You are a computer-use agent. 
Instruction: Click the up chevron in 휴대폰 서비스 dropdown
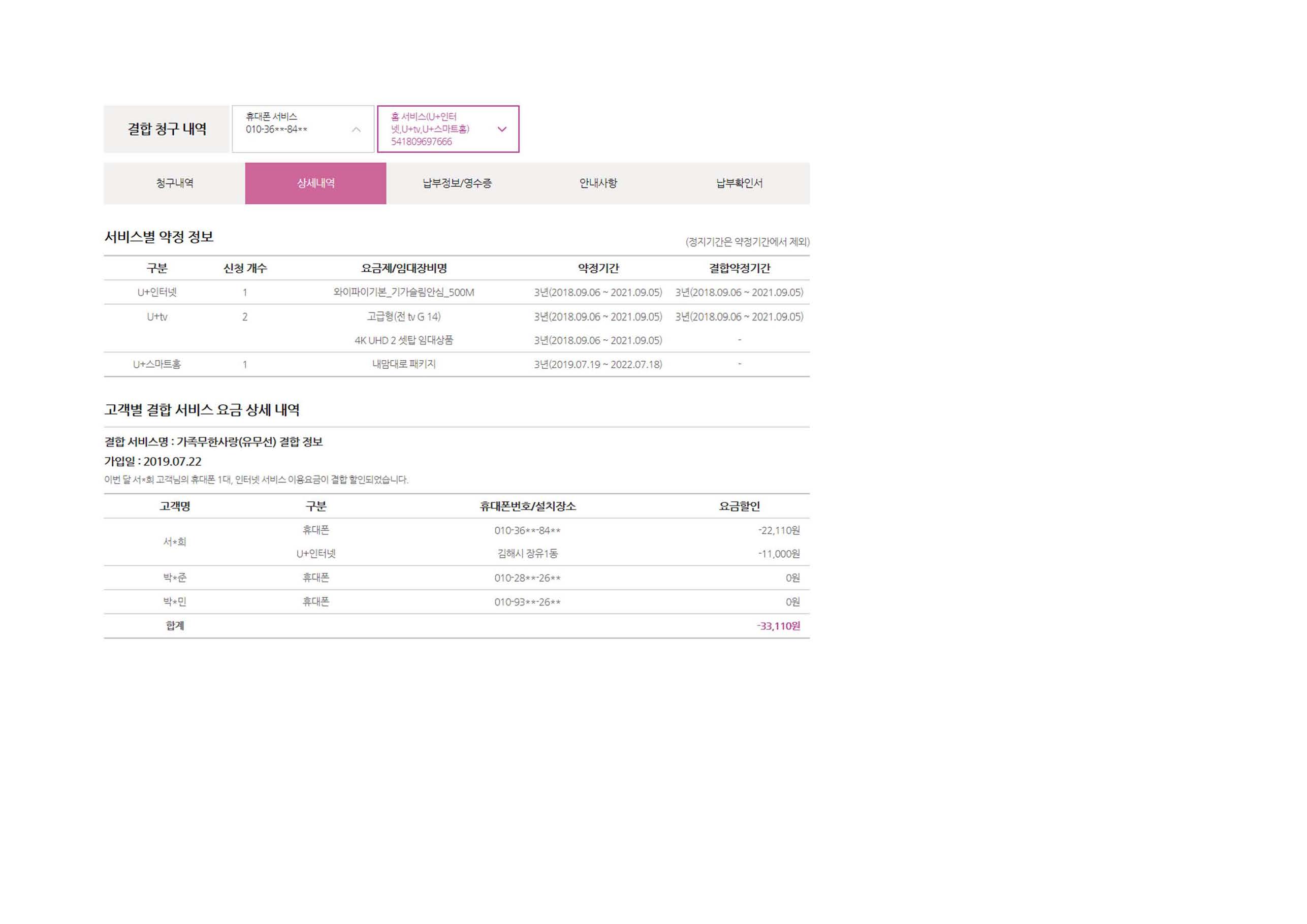(356, 130)
